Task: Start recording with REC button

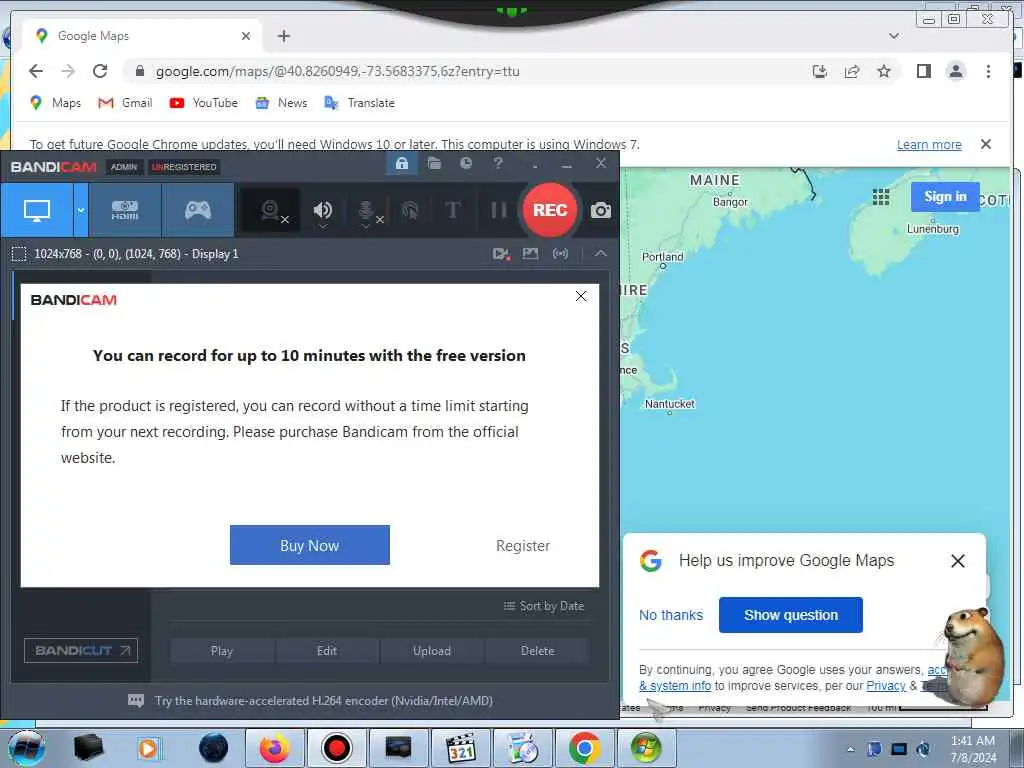Action: click(x=550, y=210)
